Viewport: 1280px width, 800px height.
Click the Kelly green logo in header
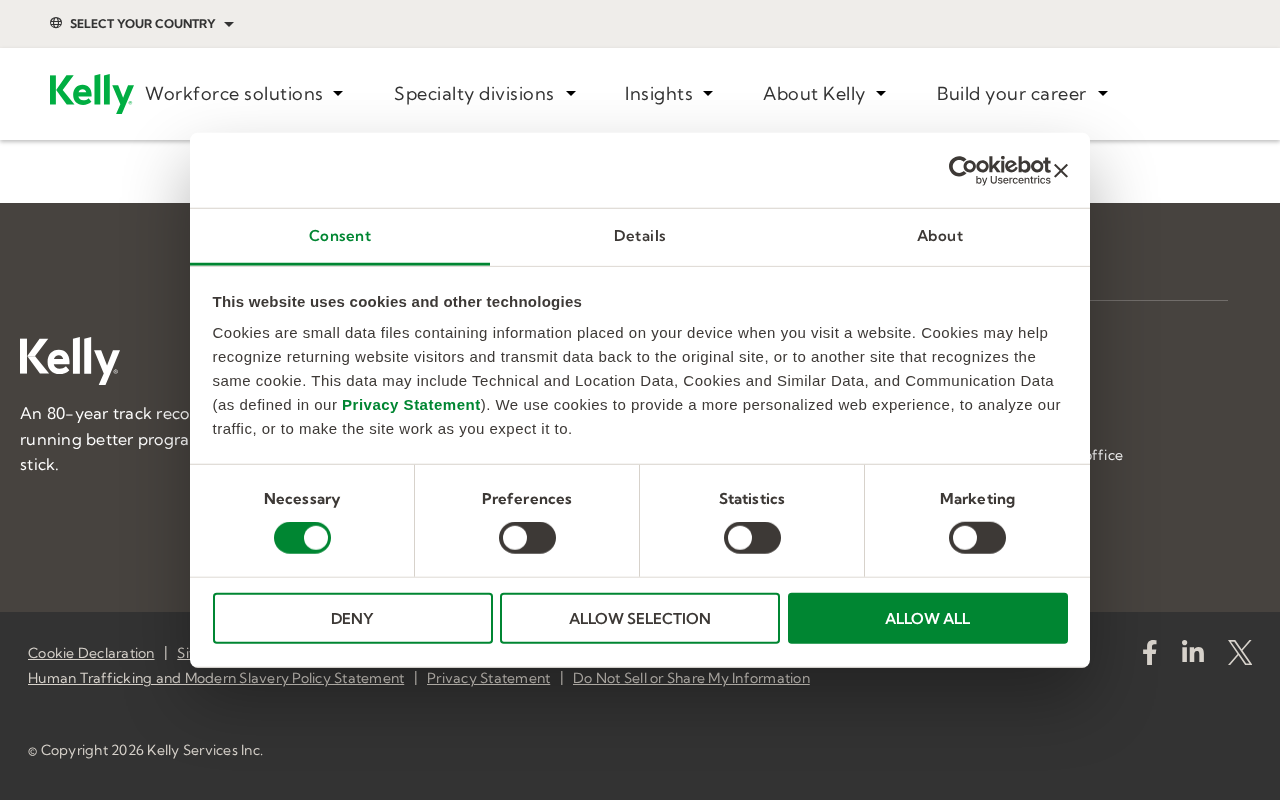[x=92, y=94]
